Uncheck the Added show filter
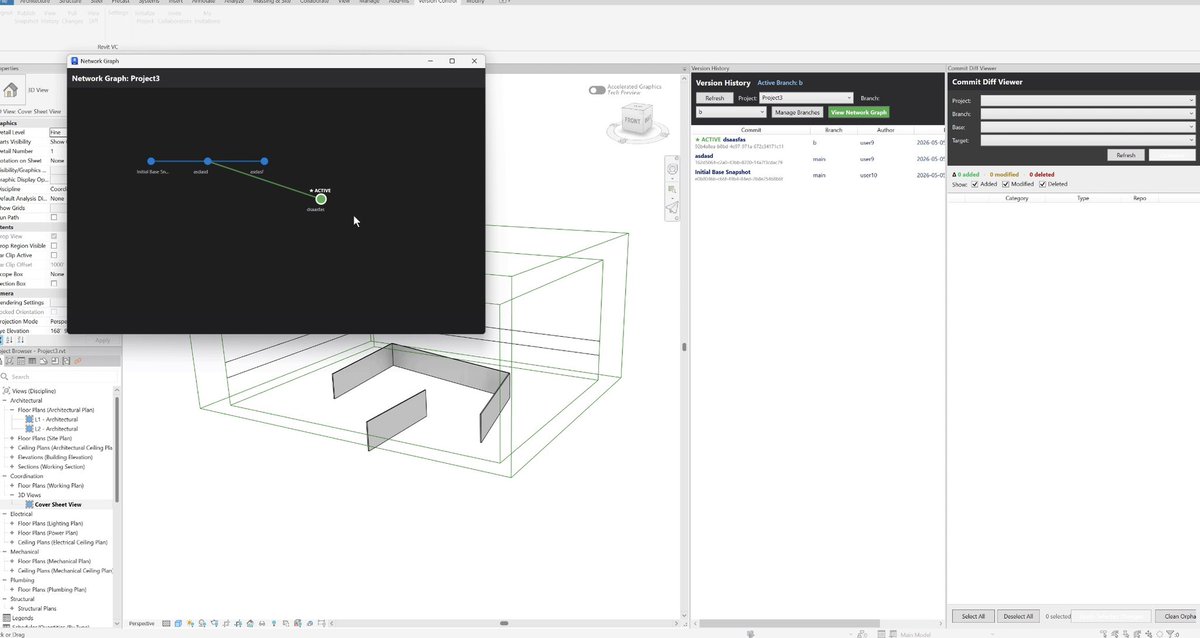This screenshot has width=1200, height=638. (x=976, y=184)
